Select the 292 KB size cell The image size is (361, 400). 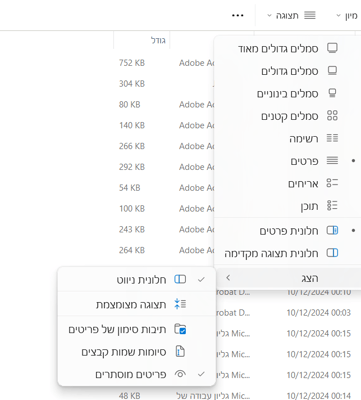[132, 167]
